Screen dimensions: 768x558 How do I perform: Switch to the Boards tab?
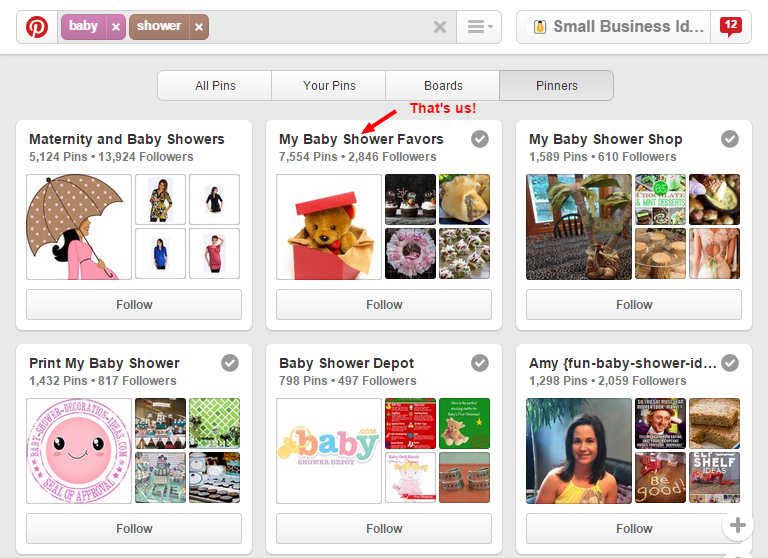(x=443, y=86)
